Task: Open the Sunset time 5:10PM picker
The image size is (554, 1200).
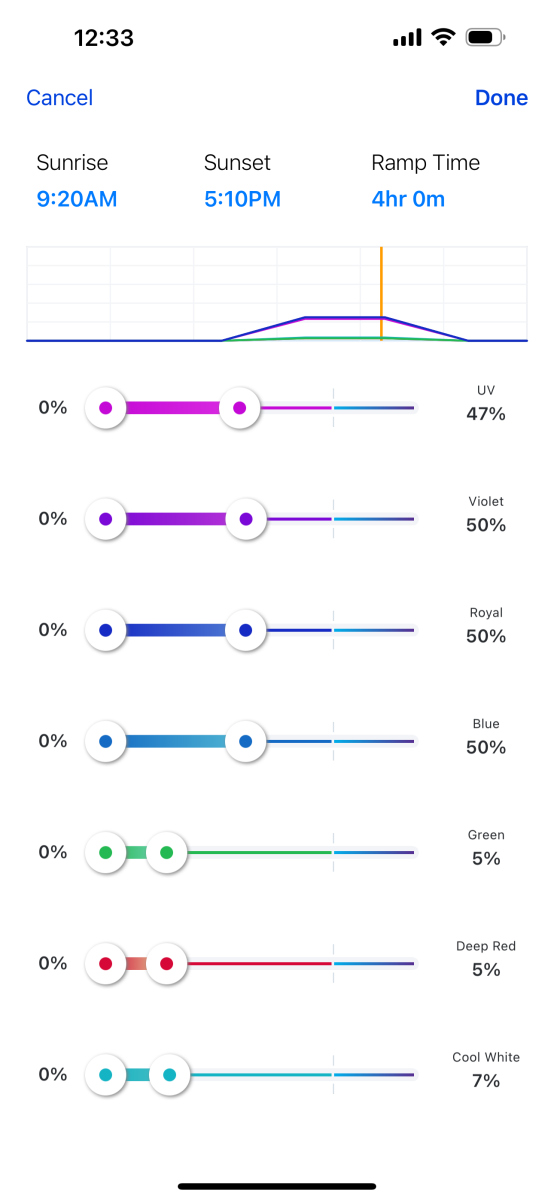Action: coord(242,199)
